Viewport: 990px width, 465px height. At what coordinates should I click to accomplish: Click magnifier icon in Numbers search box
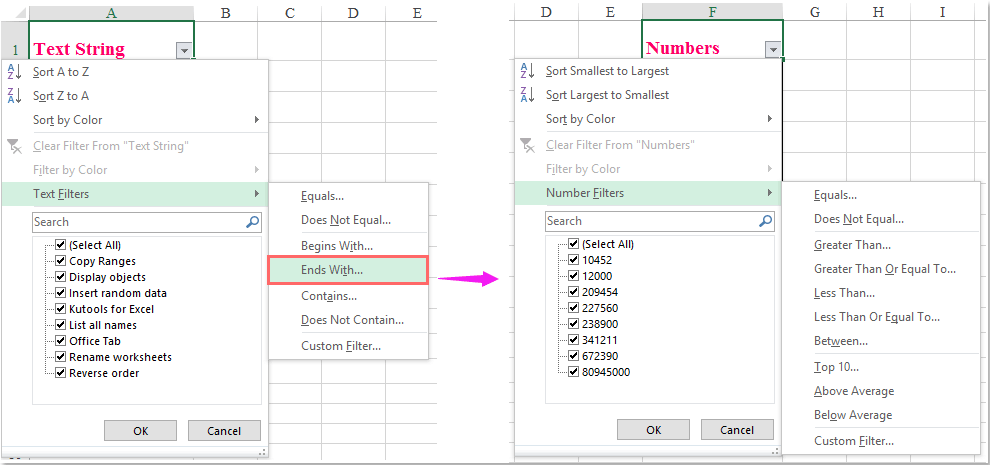click(765, 221)
